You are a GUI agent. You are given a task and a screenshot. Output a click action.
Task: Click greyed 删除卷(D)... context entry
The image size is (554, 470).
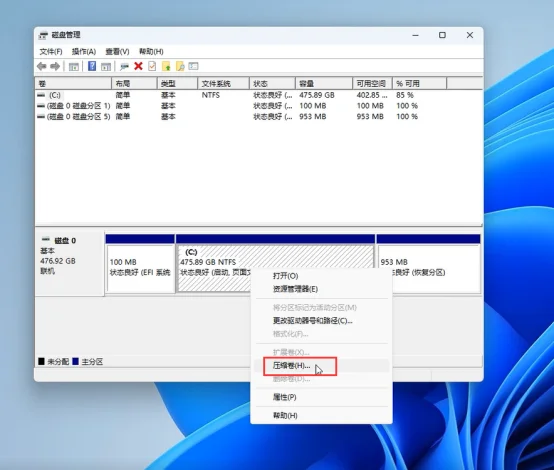point(321,379)
